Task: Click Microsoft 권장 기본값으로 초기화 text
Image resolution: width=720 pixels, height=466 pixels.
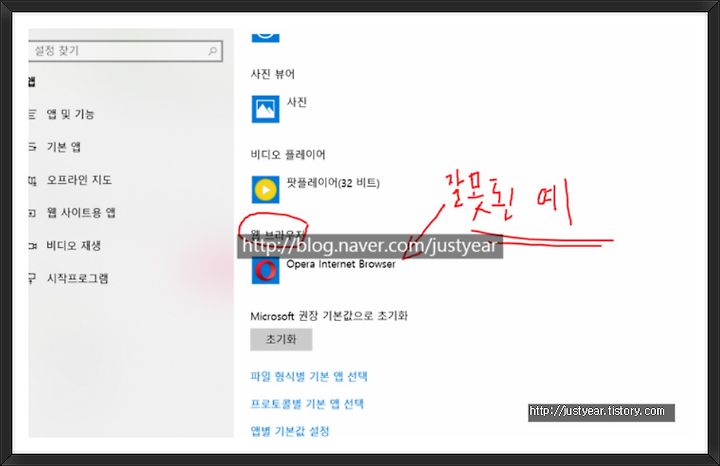Action: [329, 316]
